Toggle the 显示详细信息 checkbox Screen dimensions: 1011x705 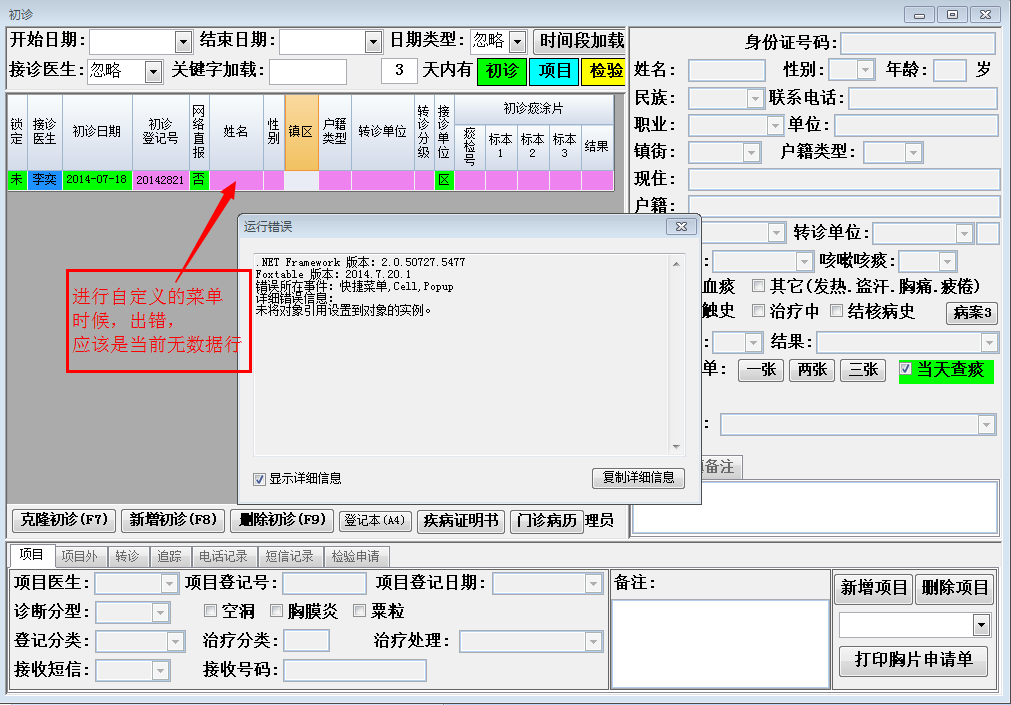(260, 478)
